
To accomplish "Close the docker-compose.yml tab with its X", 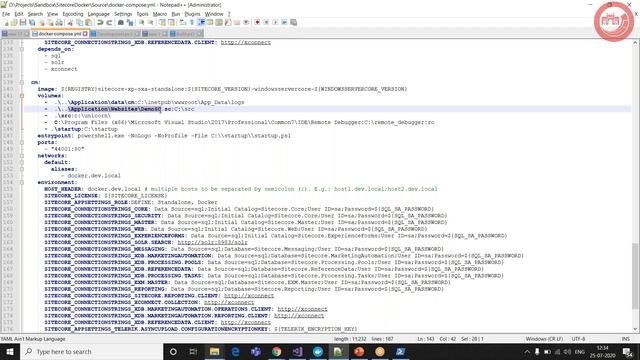I will click(x=85, y=33).
